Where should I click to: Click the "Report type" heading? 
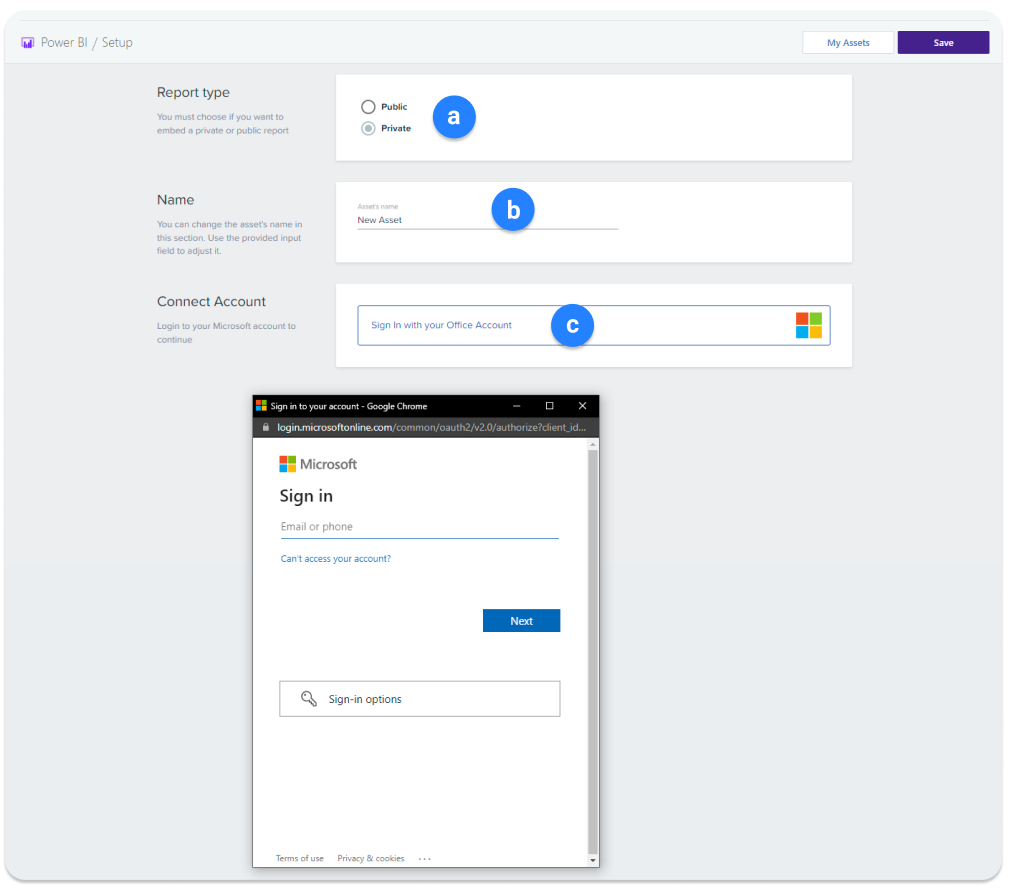[193, 92]
